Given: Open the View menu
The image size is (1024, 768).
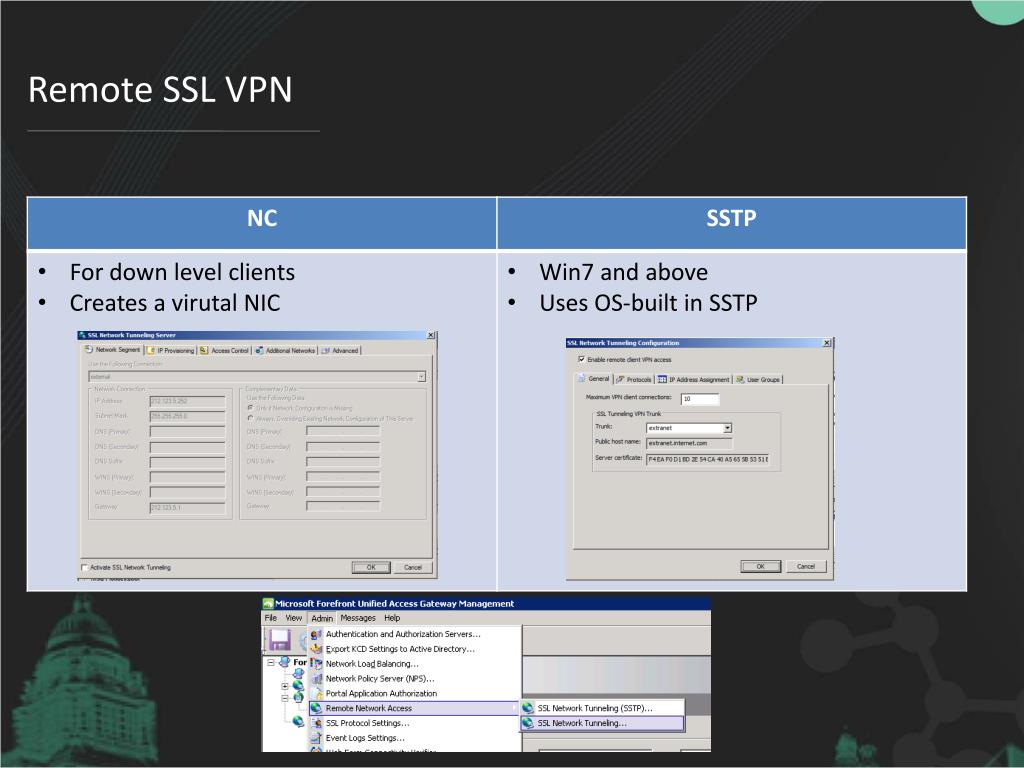Looking at the screenshot, I should pyautogui.click(x=294, y=618).
